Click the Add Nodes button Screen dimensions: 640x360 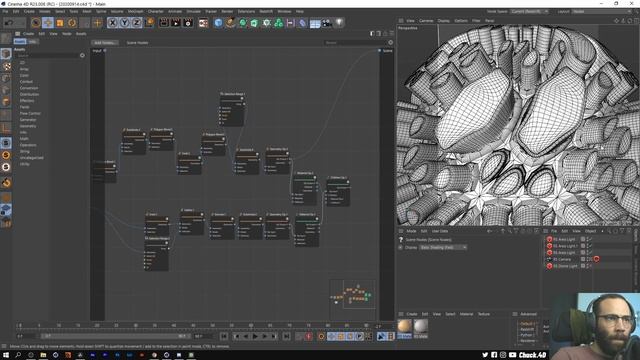105,42
